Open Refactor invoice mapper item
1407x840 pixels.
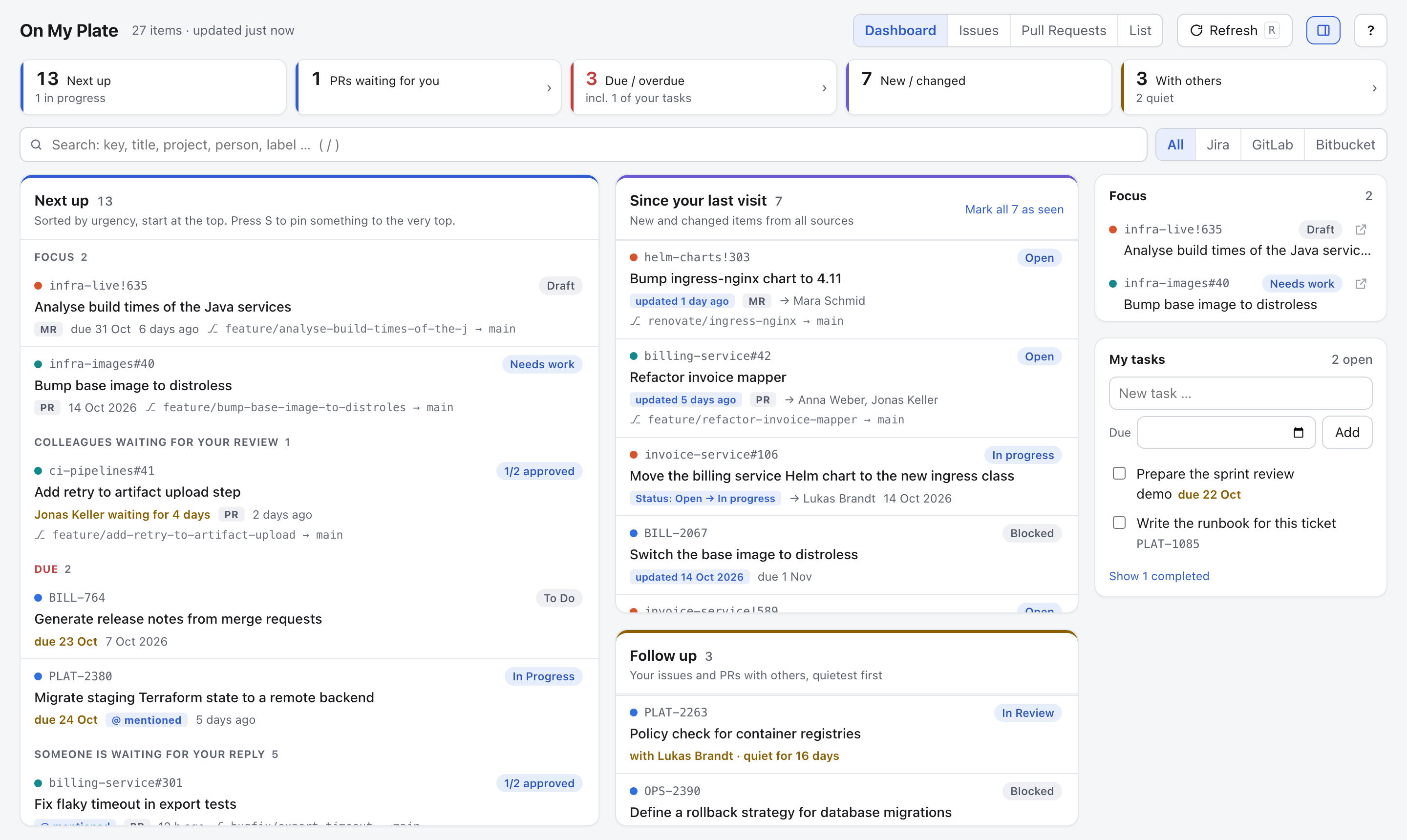pos(708,377)
